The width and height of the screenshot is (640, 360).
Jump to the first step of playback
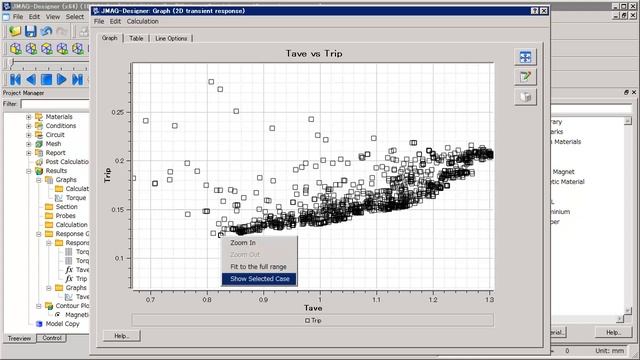[15, 79]
